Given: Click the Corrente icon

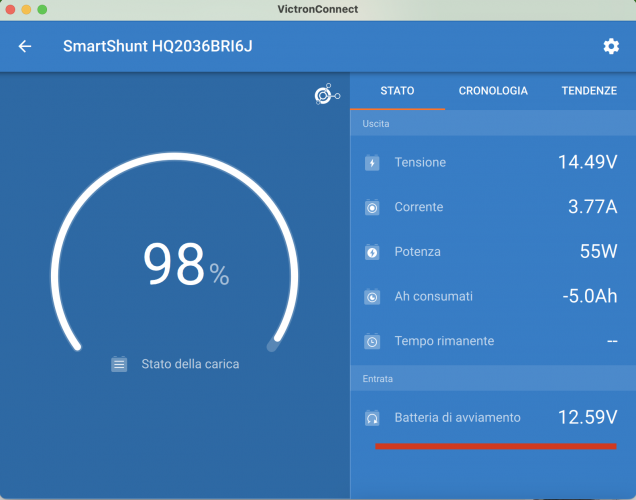Looking at the screenshot, I should (372, 207).
